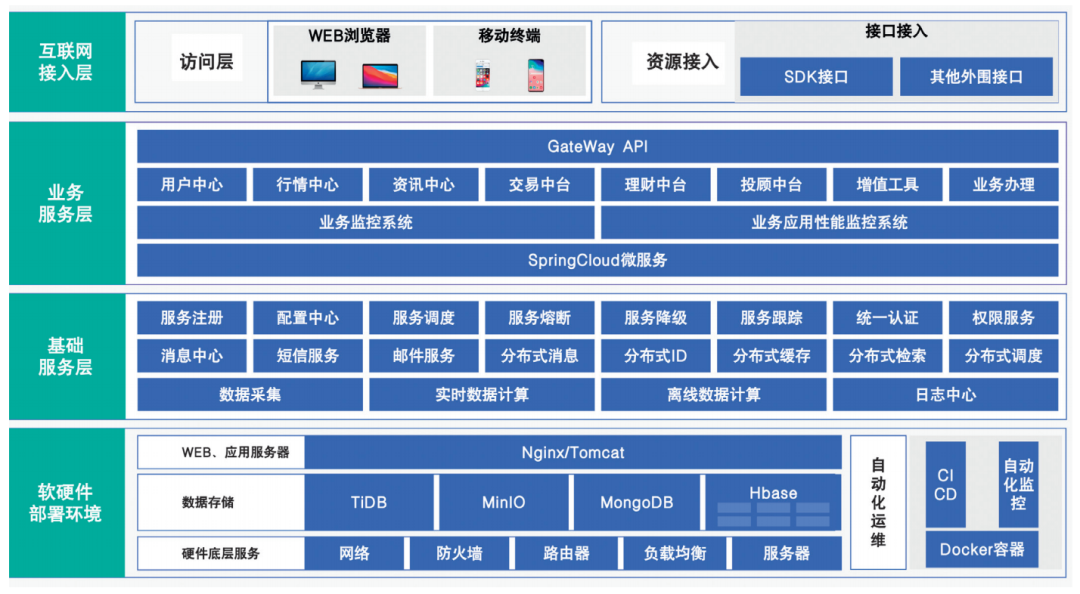Choose the 统一认证 block
Screen dimensions: 1080x594
(x=887, y=318)
